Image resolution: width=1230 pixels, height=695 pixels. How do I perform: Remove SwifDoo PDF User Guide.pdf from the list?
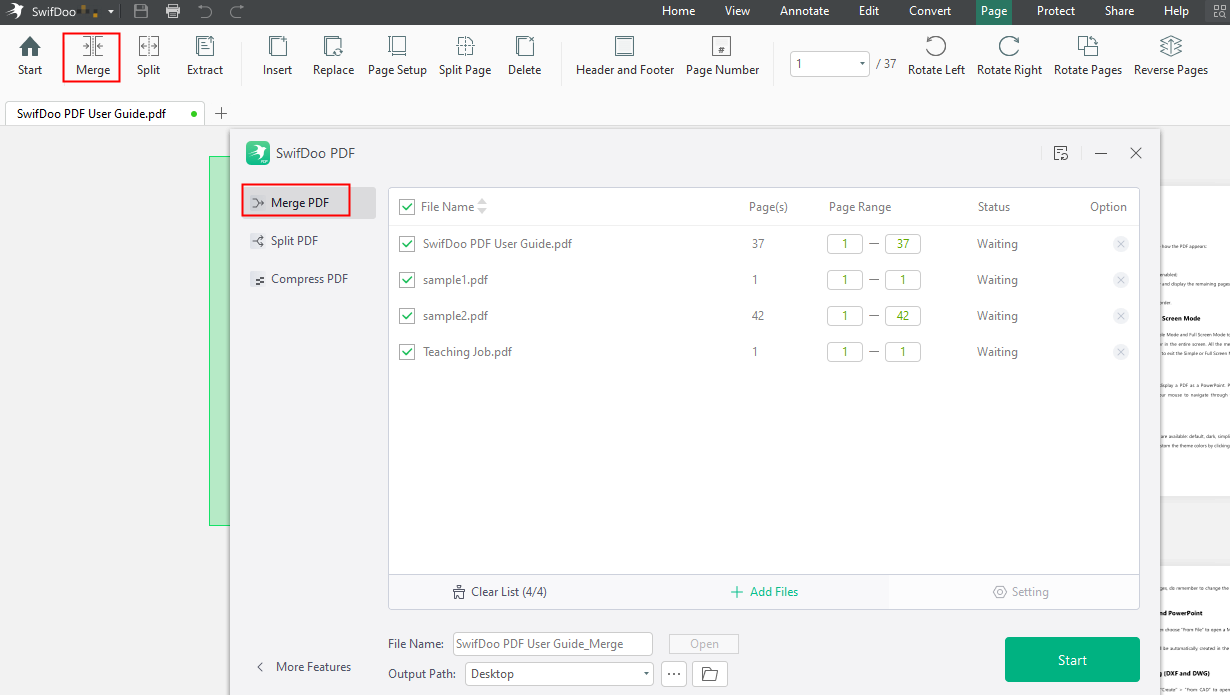(1120, 244)
